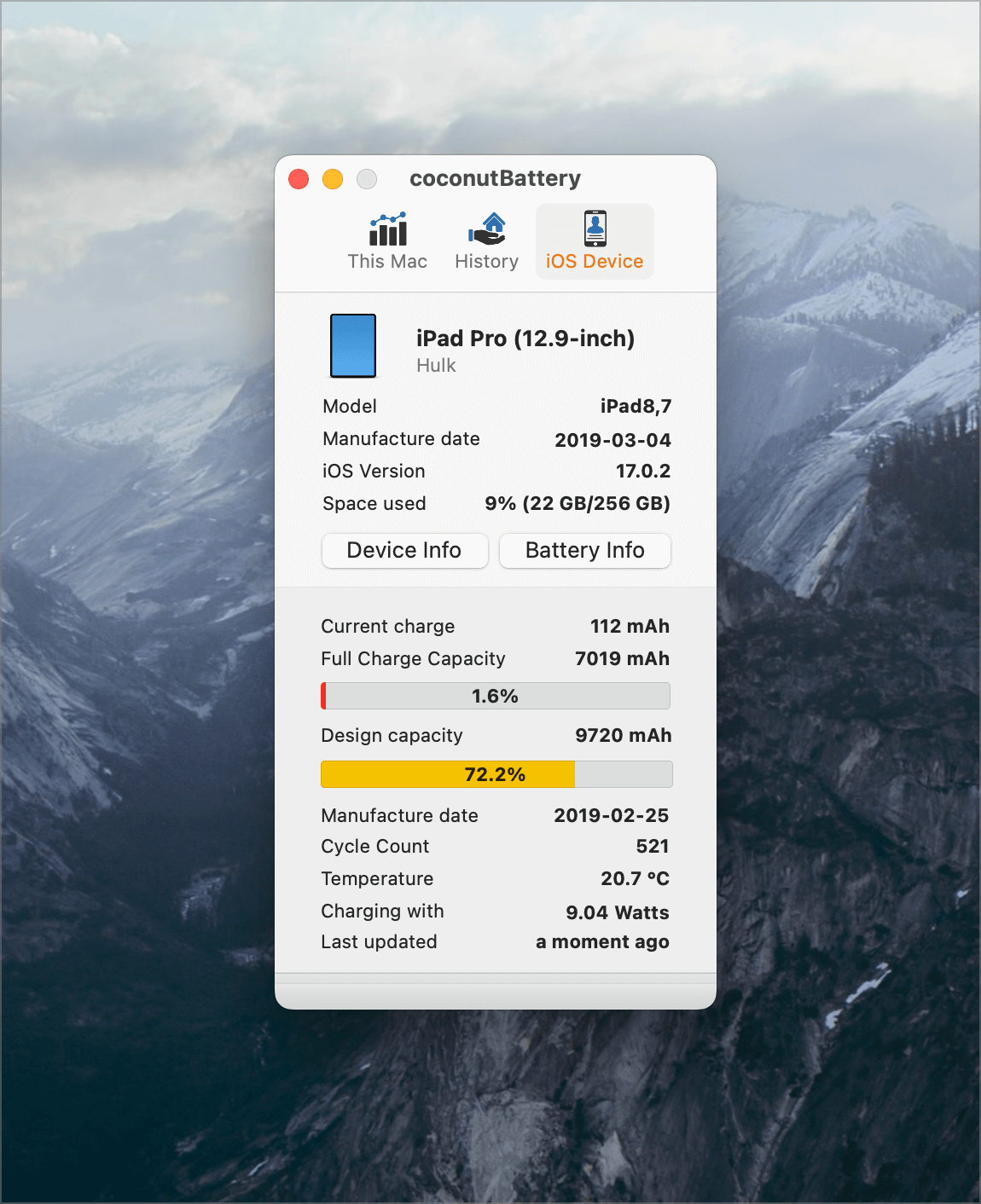Click the History hand-with-battery icon
Image resolution: width=981 pixels, height=1204 pixels.
pos(485,229)
